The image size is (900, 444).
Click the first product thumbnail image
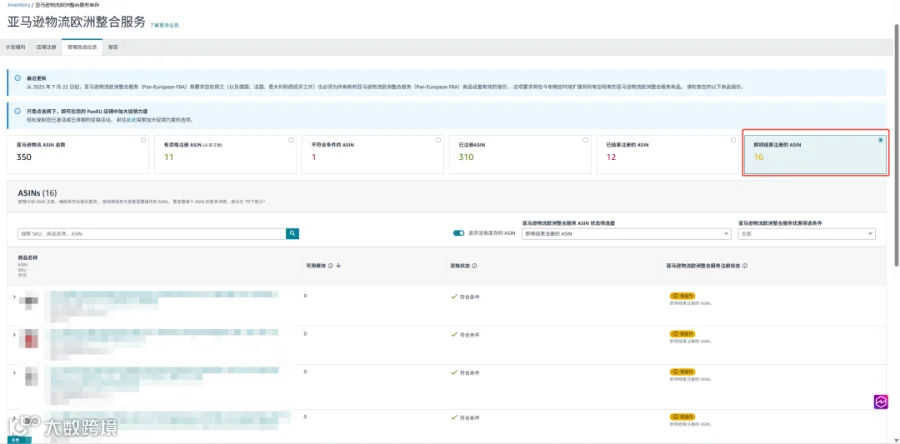pyautogui.click(x=29, y=301)
